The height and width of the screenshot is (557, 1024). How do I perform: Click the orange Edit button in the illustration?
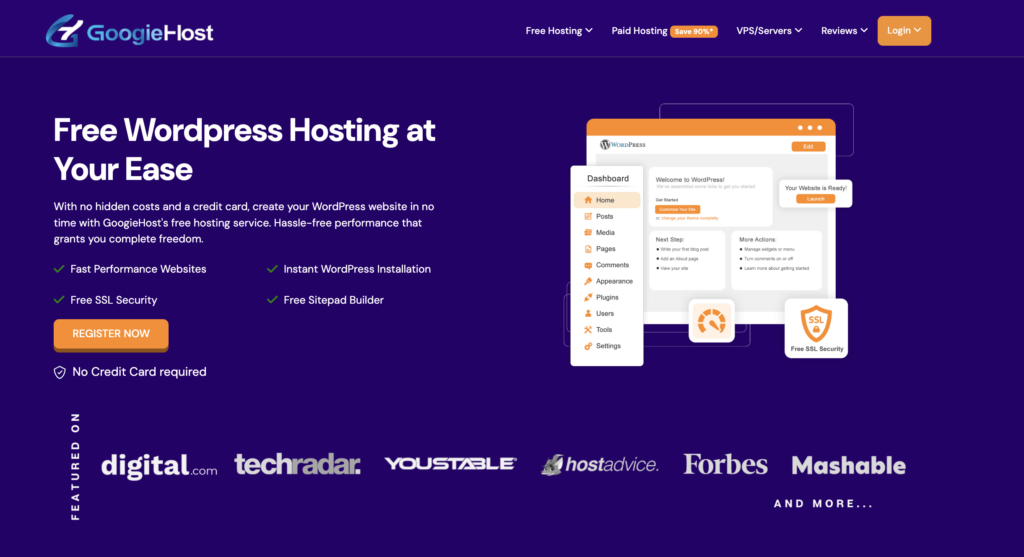click(808, 146)
